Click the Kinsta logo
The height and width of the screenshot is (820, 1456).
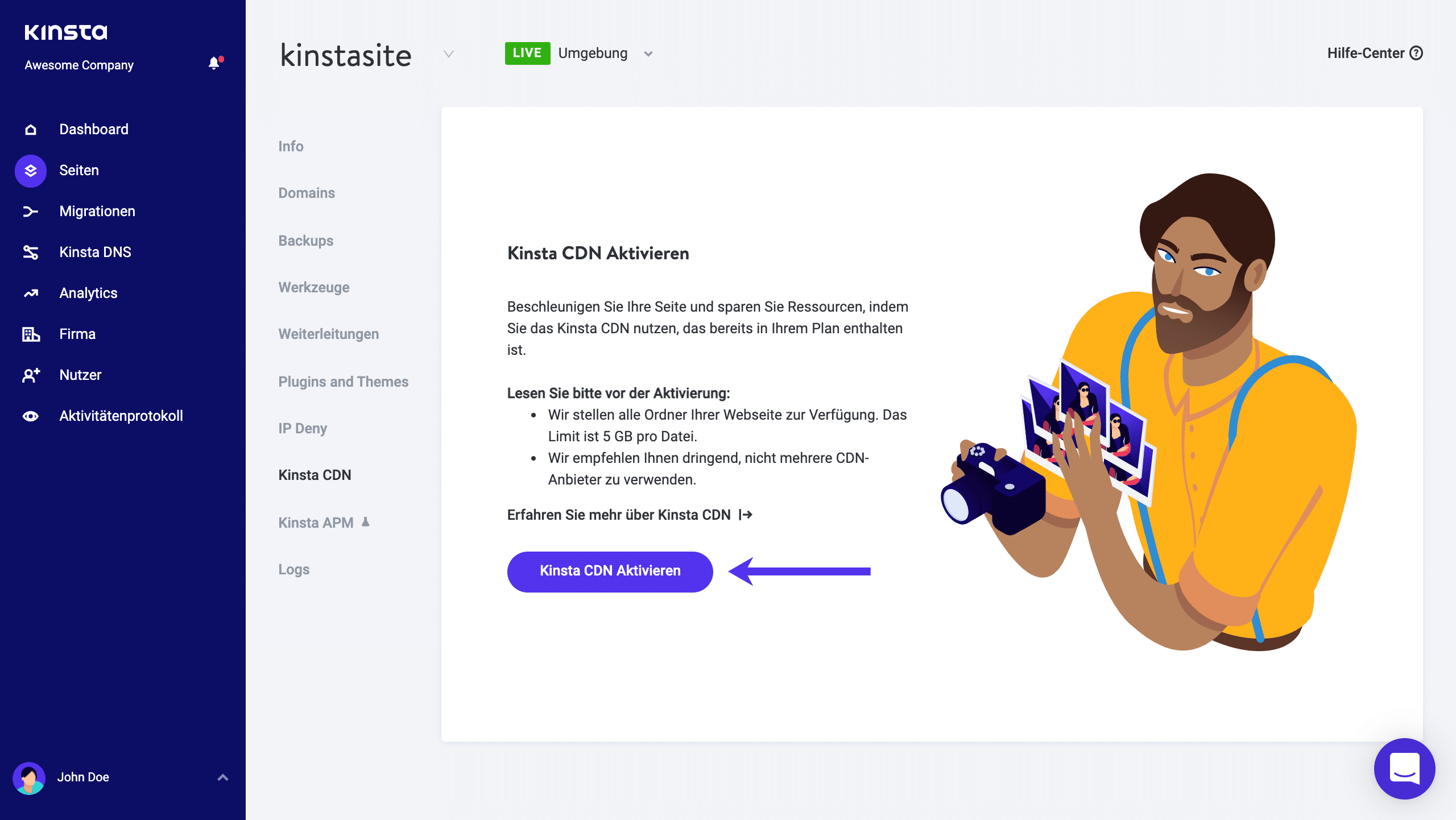pyautogui.click(x=67, y=32)
